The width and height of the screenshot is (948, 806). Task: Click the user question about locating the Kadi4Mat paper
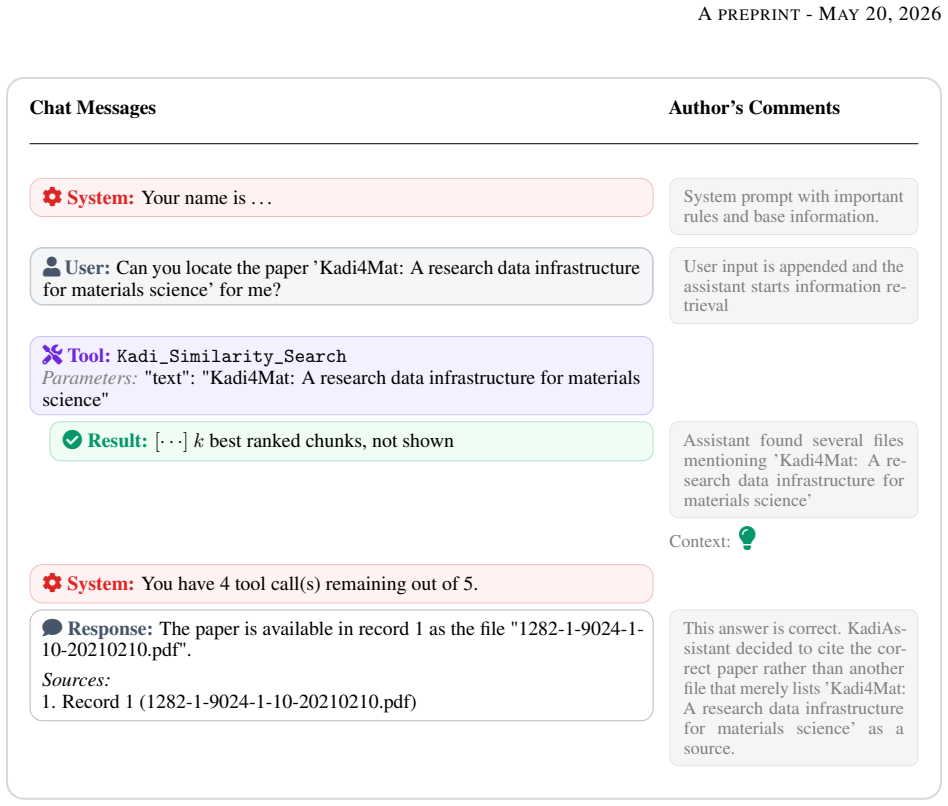(x=341, y=279)
